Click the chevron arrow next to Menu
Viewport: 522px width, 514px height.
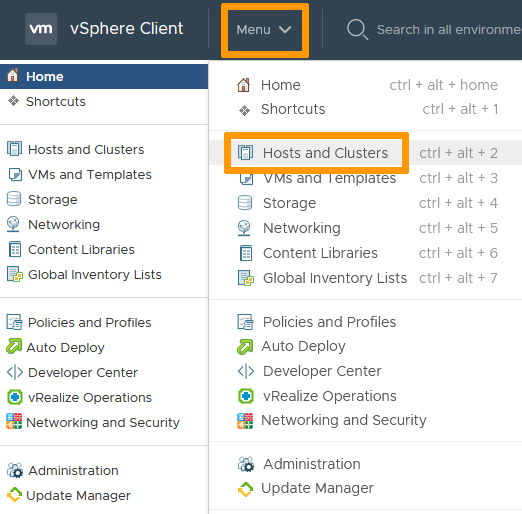click(x=285, y=30)
